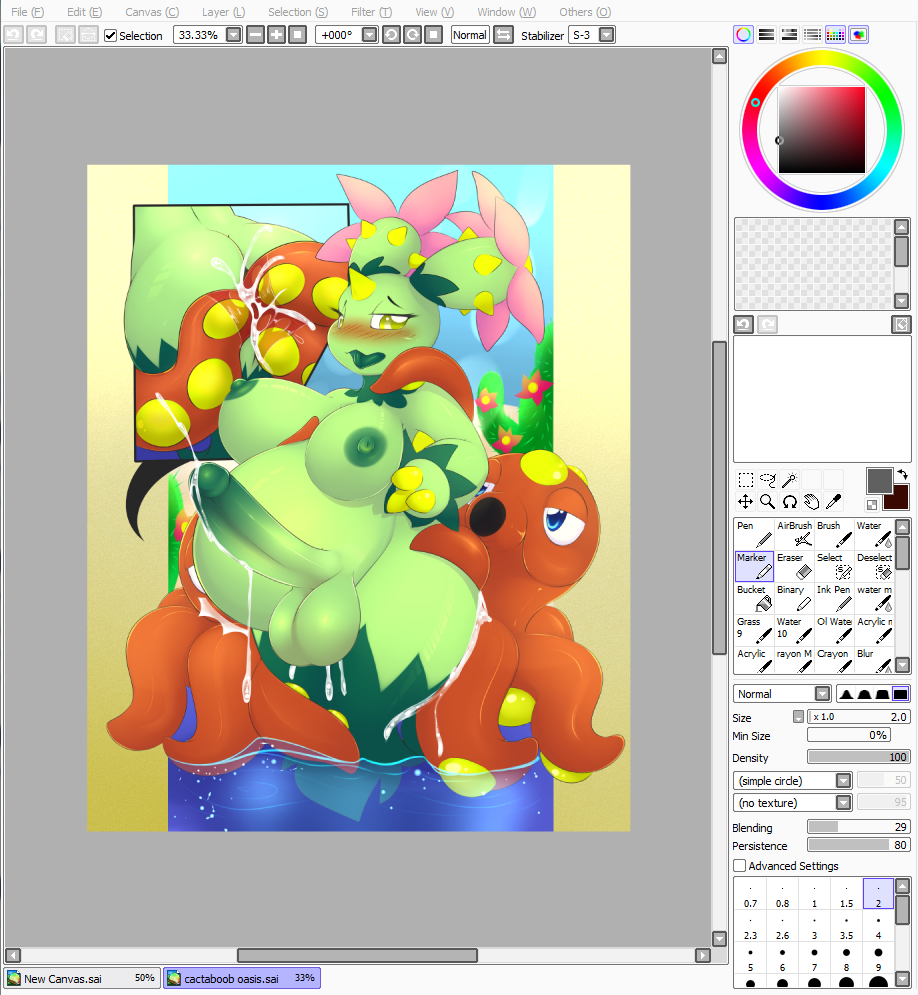The height and width of the screenshot is (995, 918).
Task: Select the Zoom magnifier tool
Action: pyautogui.click(x=768, y=502)
